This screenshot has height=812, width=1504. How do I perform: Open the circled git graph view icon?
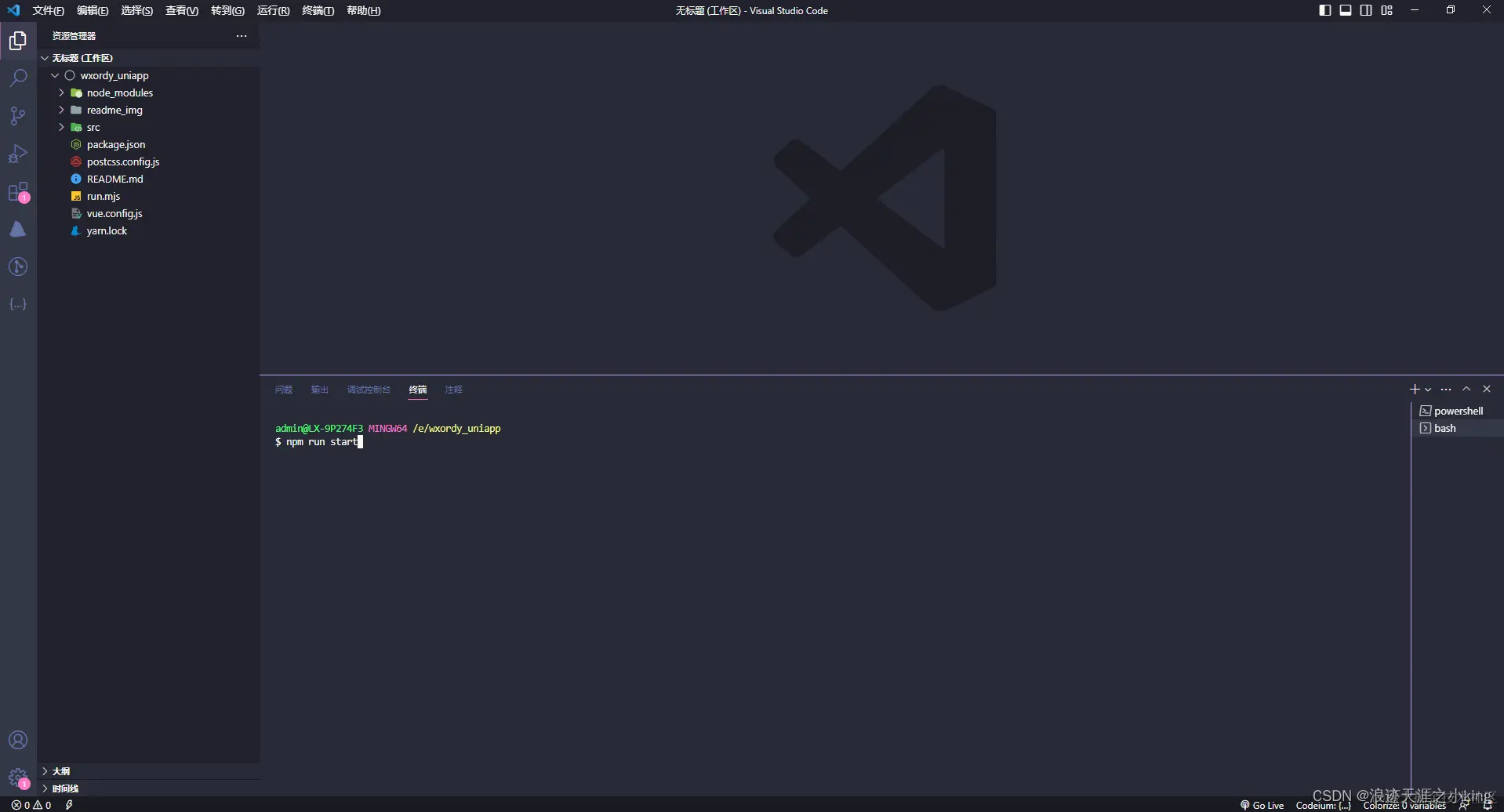[x=18, y=266]
